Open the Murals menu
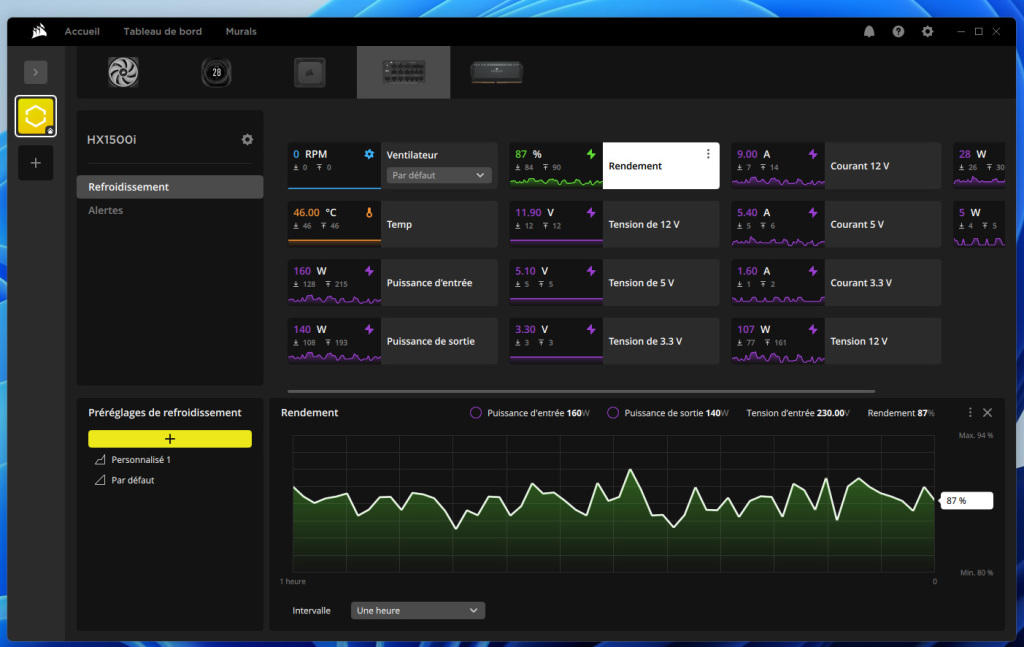1024x647 pixels. (240, 31)
